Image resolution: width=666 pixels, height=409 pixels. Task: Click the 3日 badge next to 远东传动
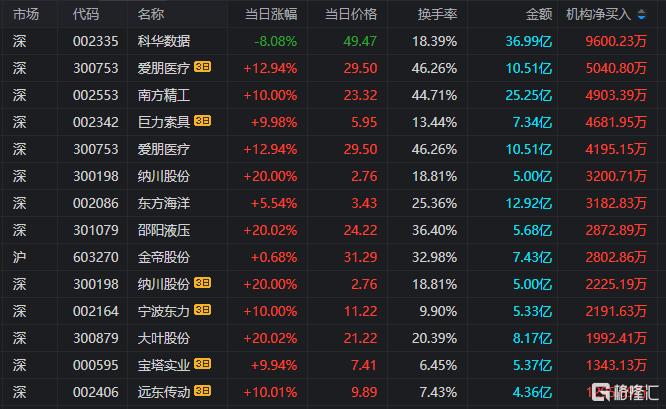[x=202, y=391]
